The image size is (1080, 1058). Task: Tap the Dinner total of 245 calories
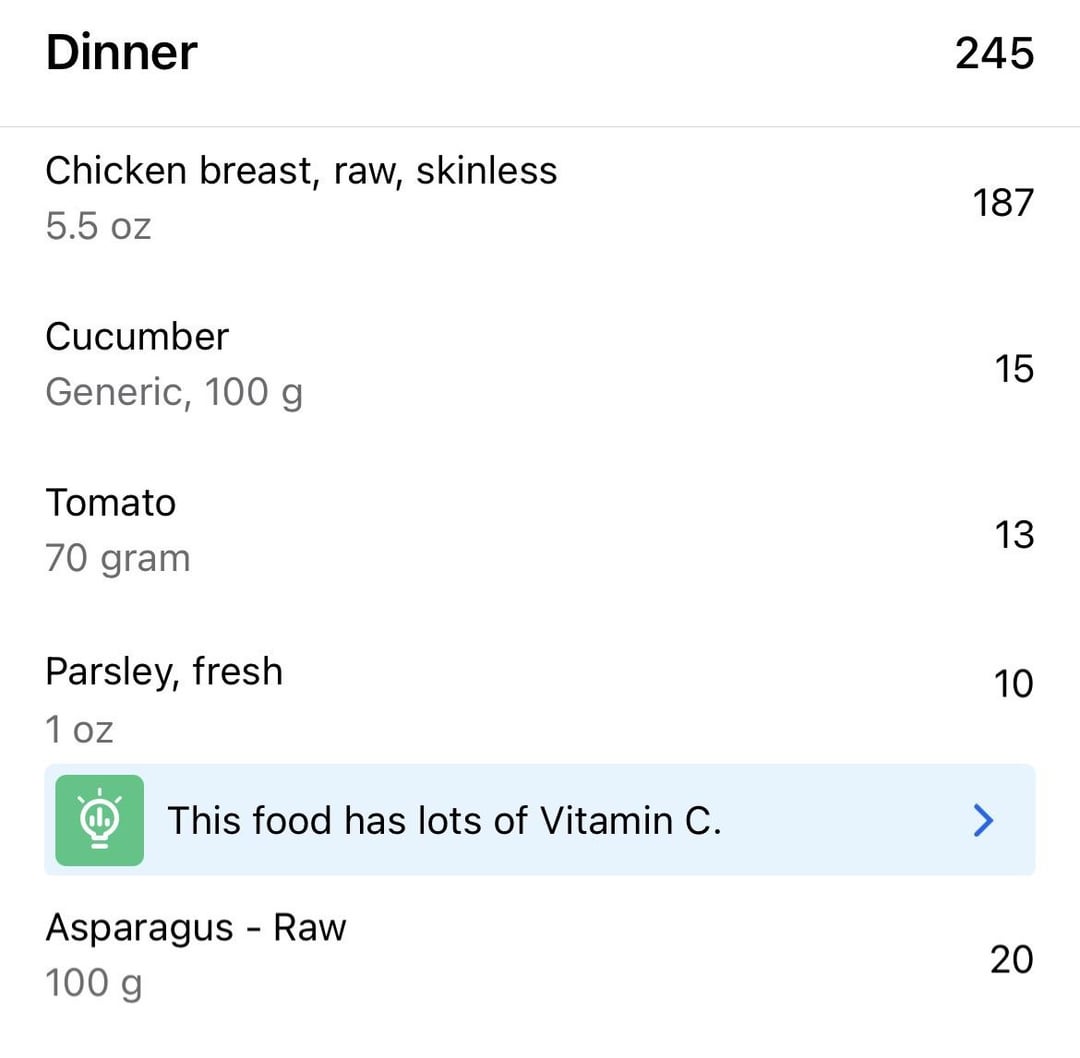click(x=994, y=54)
